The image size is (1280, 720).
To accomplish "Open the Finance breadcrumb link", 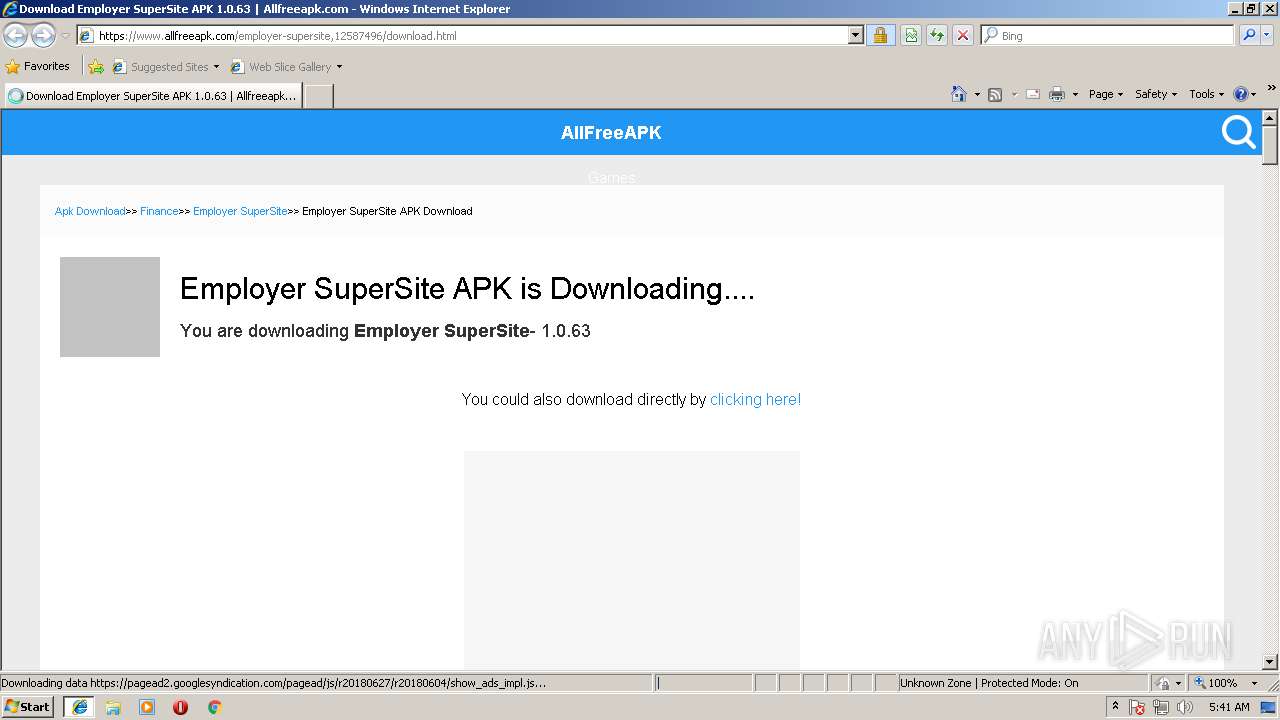I will coord(159,211).
